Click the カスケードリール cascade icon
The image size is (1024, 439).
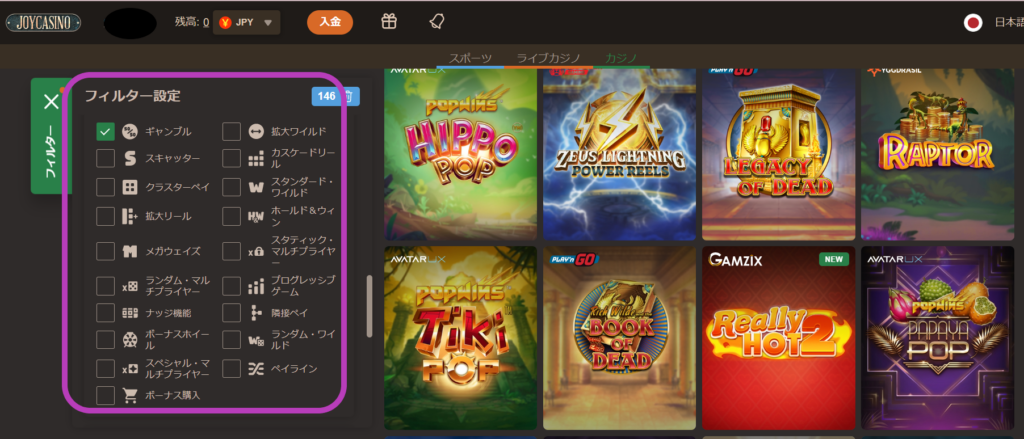click(x=256, y=159)
